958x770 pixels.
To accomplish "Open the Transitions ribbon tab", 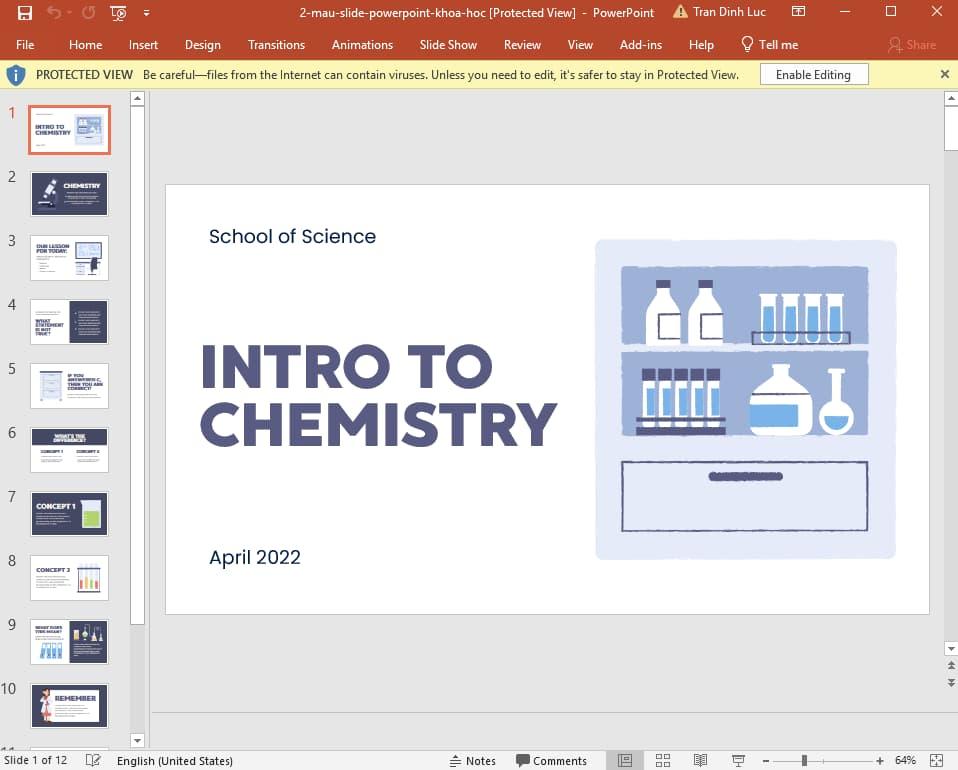I will (x=276, y=45).
